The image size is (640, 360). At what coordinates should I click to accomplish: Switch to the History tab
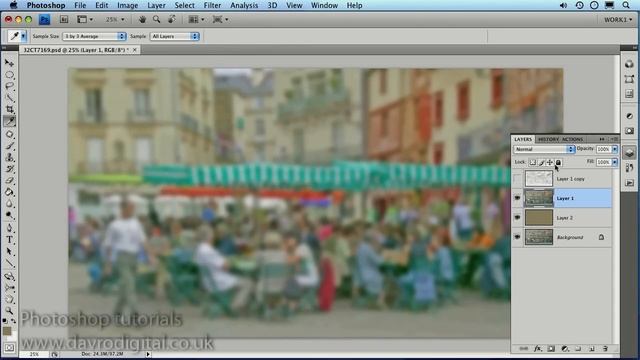(548, 139)
